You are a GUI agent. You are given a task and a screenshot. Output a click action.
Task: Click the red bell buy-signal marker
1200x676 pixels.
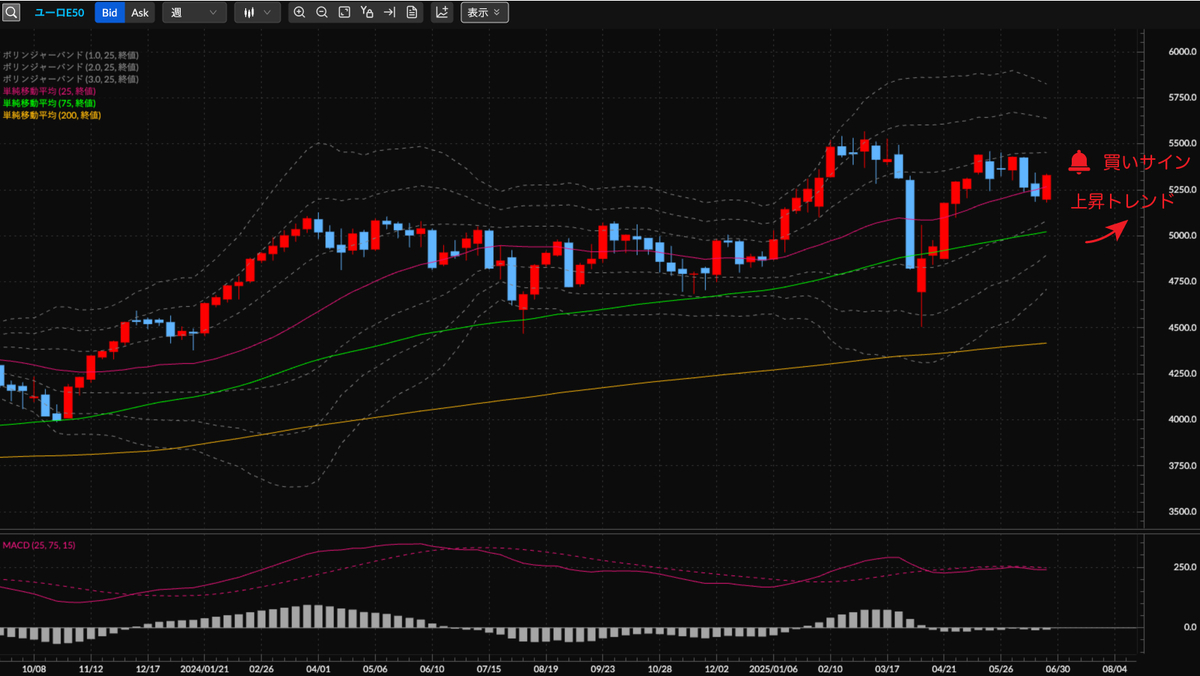point(1079,161)
